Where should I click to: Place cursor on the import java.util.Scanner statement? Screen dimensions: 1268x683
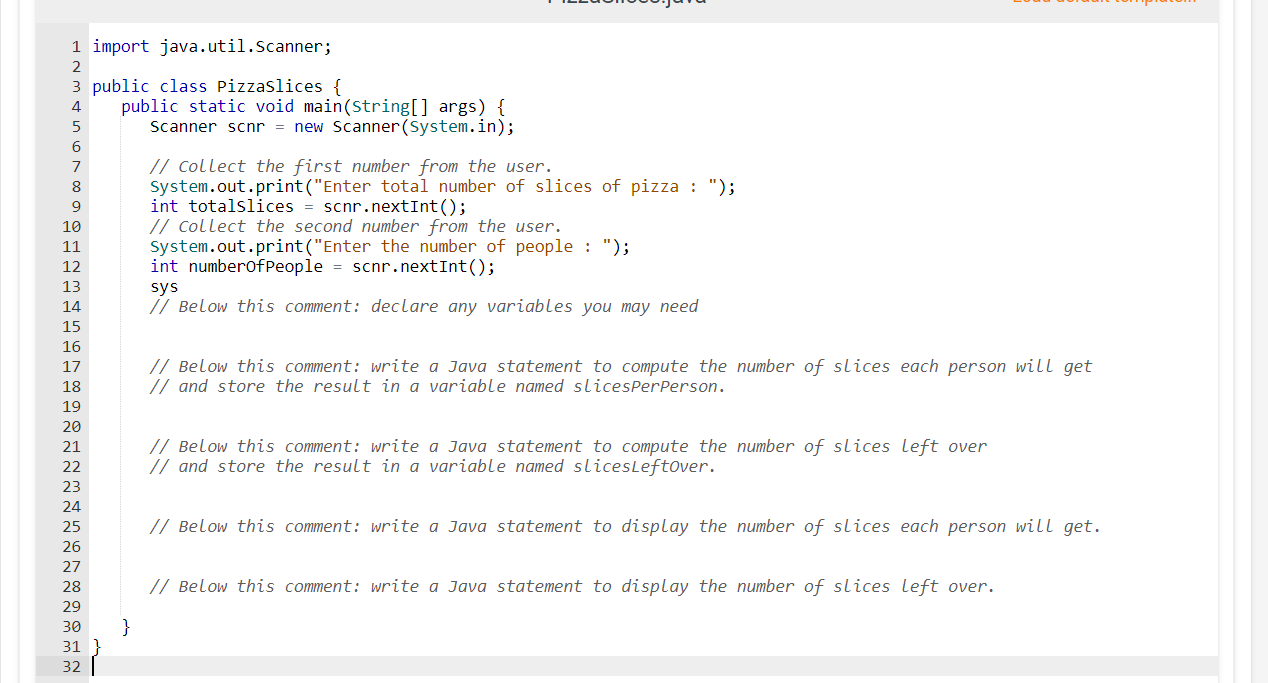click(211, 46)
